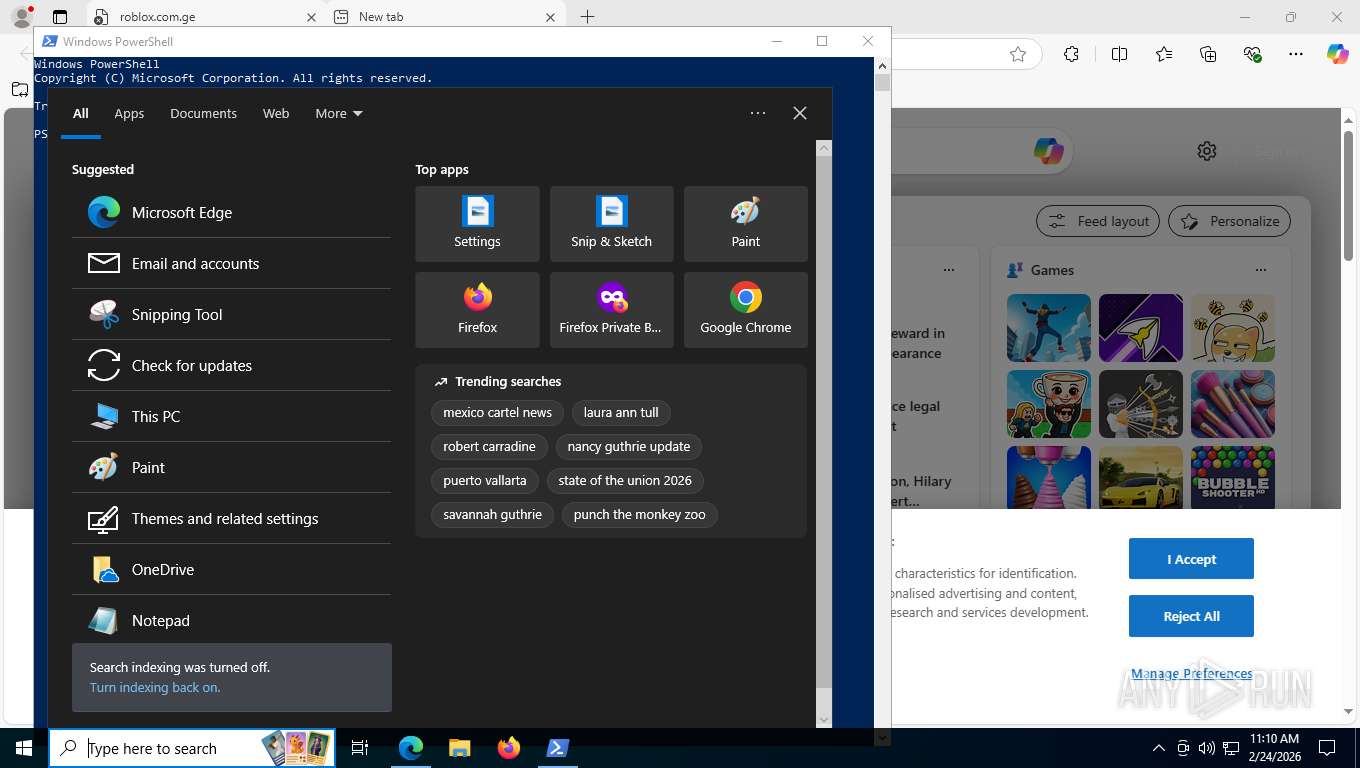The width and height of the screenshot is (1360, 768).
Task: Open the notification center icon
Action: pyautogui.click(x=1327, y=748)
